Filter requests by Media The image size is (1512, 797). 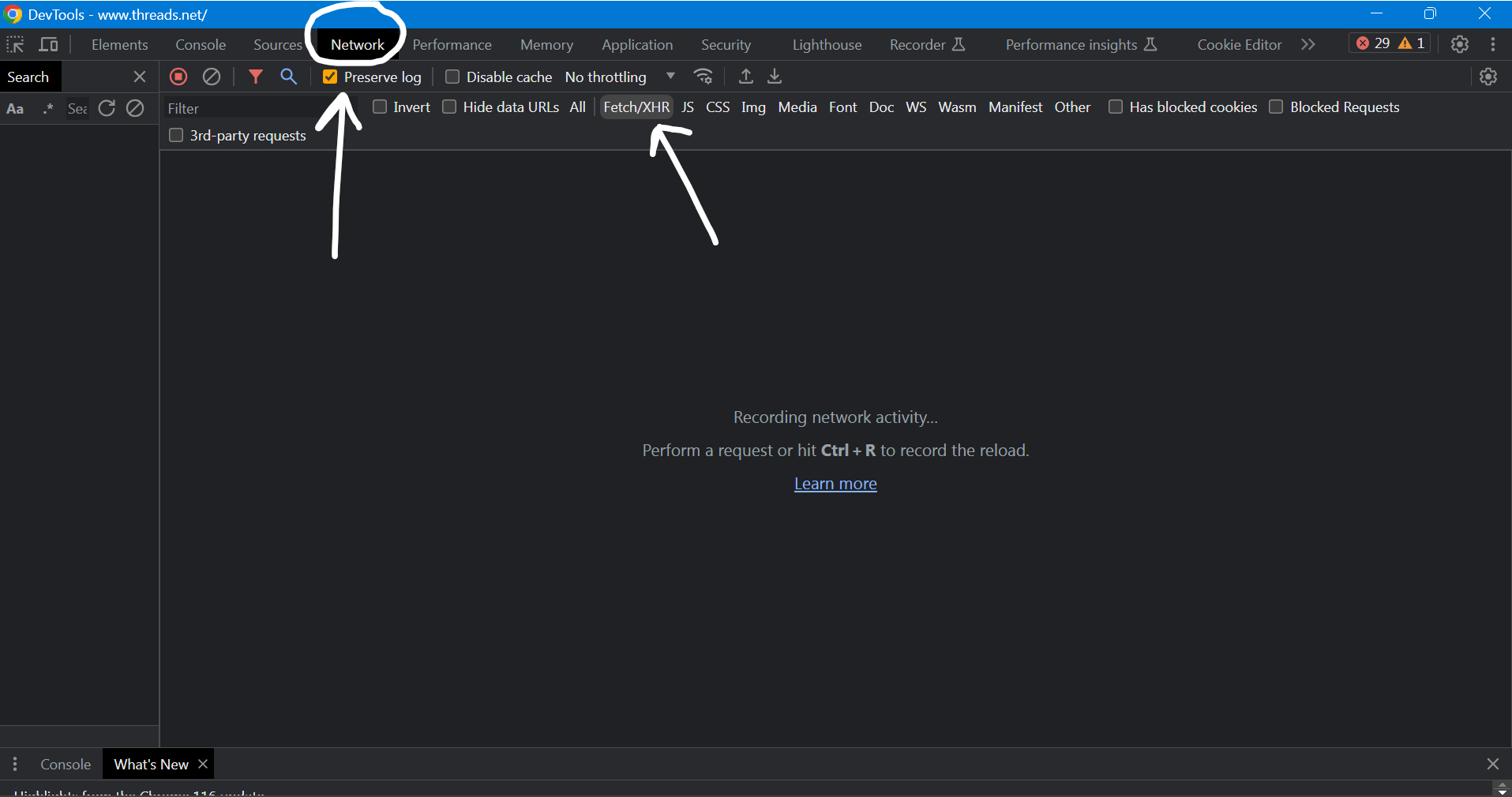(x=797, y=107)
